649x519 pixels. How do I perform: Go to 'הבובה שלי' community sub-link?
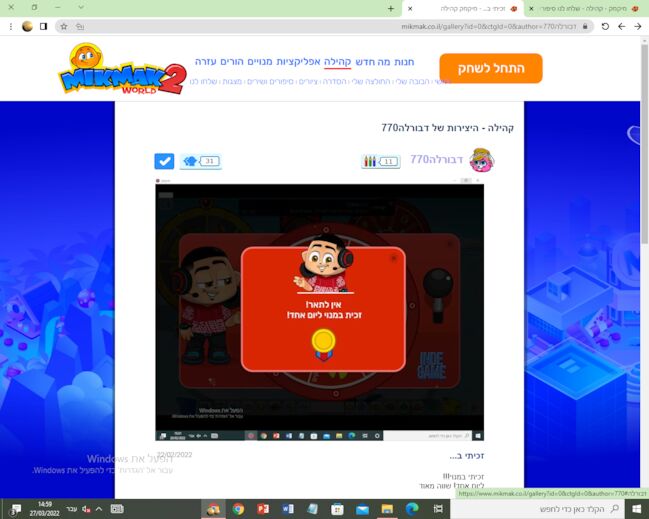pyautogui.click(x=413, y=82)
